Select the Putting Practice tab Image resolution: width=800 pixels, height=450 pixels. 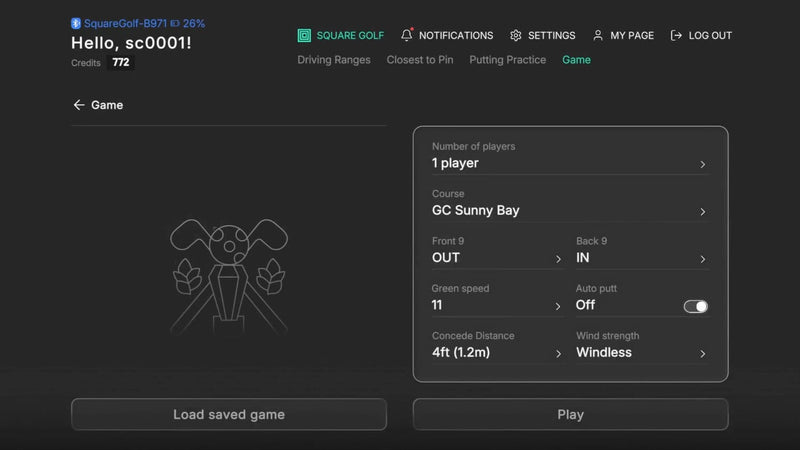[508, 60]
